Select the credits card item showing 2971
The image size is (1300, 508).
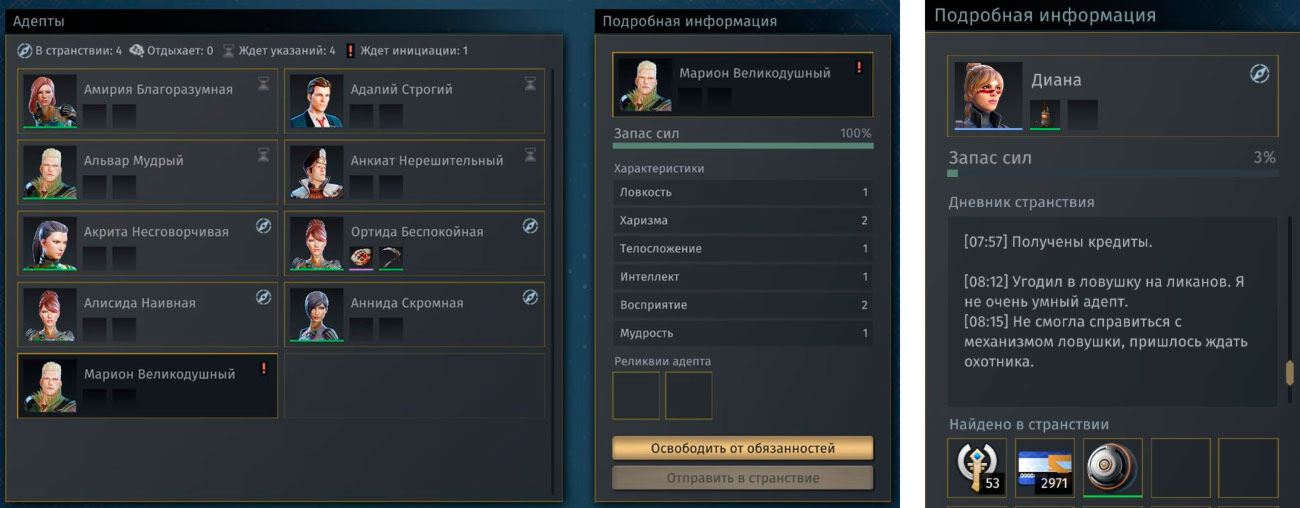point(1045,468)
